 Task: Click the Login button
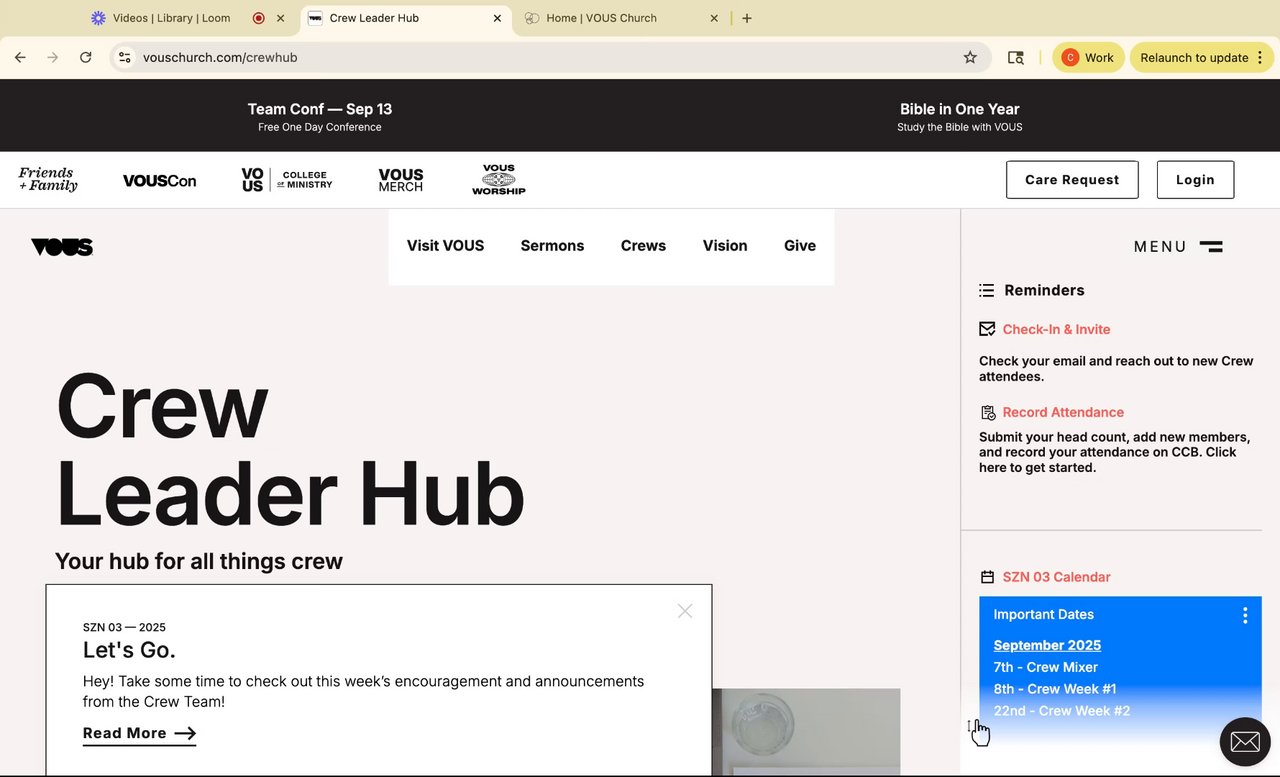1195,180
